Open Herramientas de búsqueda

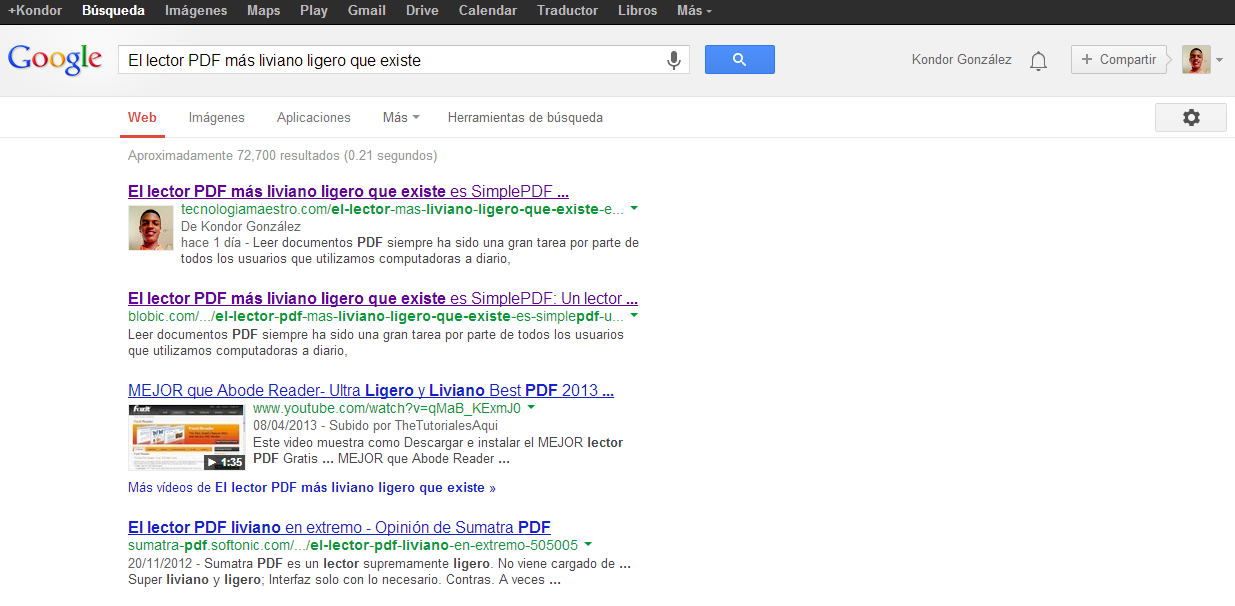coord(525,118)
